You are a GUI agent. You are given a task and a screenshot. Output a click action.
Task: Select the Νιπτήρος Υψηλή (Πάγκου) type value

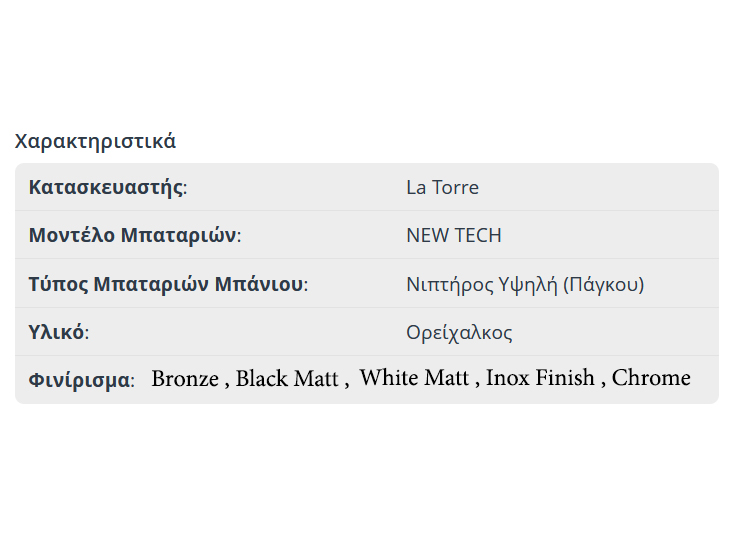[525, 284]
